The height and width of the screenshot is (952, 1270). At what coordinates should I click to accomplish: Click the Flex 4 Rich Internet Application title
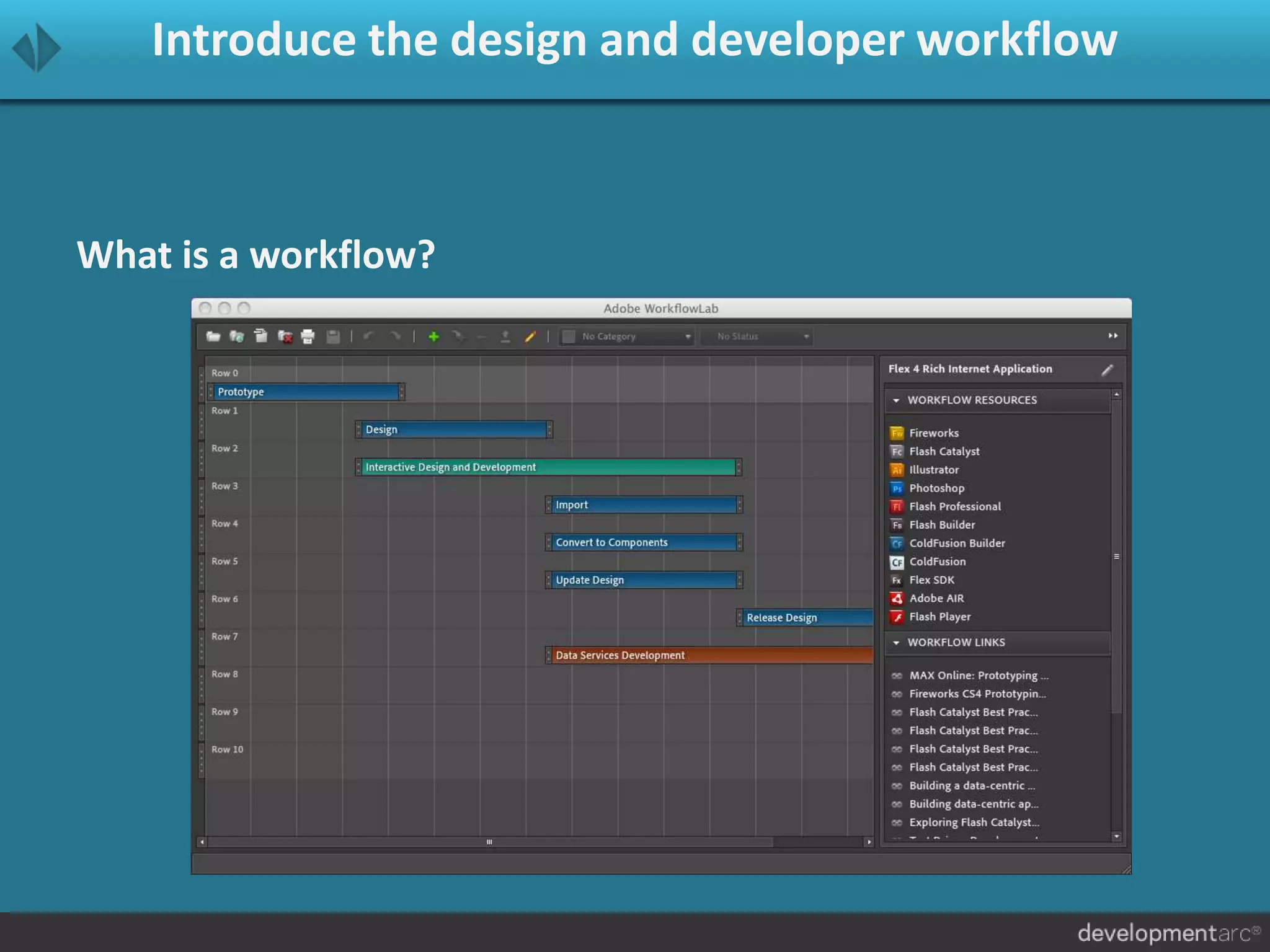click(x=970, y=369)
